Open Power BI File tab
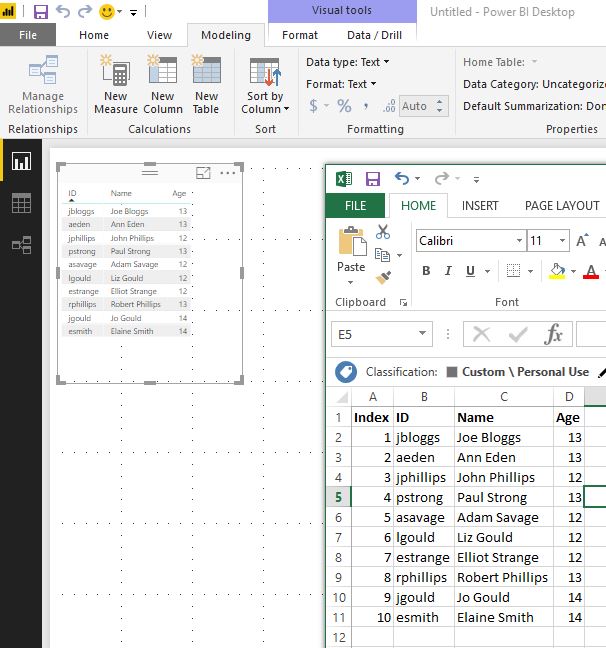606x648 pixels. click(x=28, y=35)
